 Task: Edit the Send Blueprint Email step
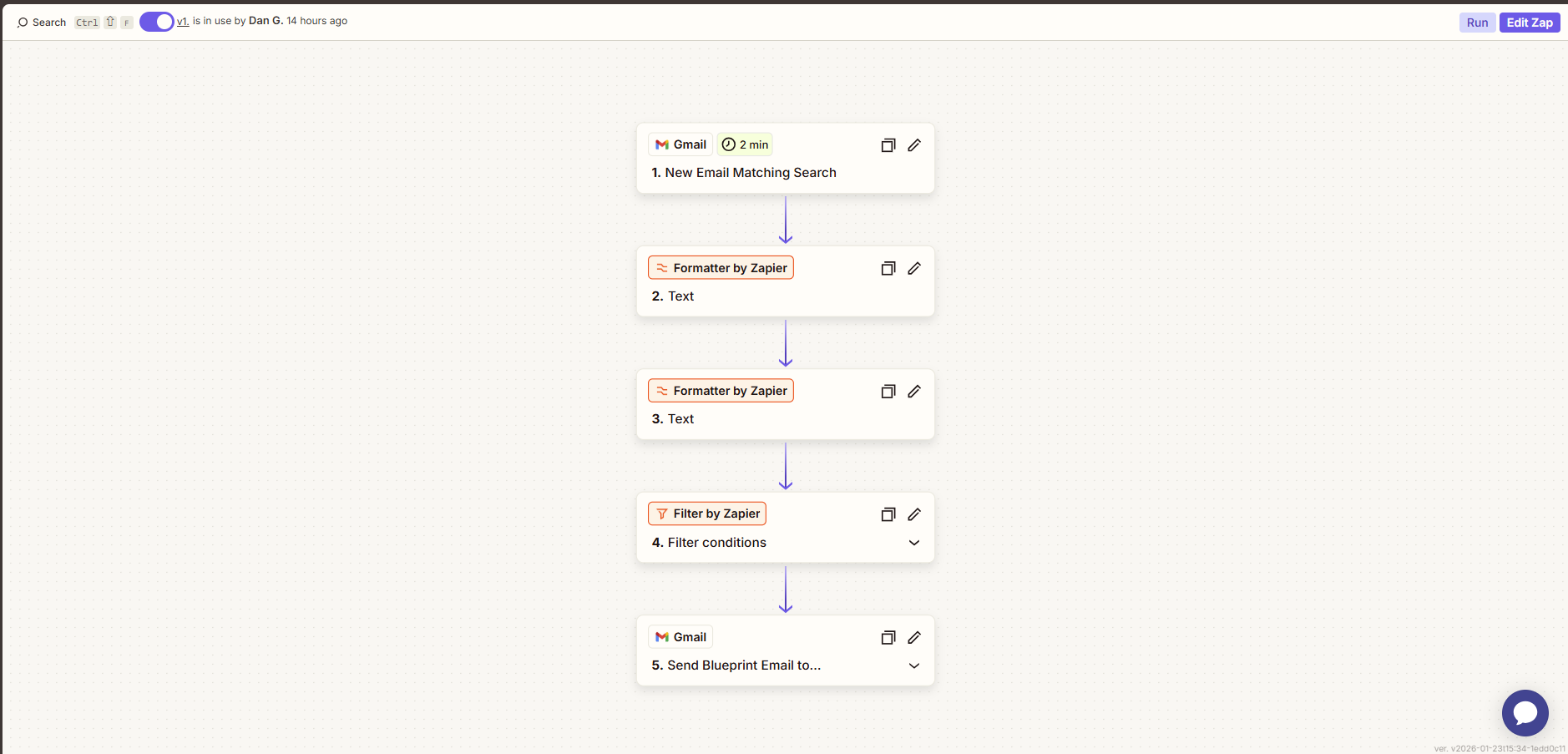[914, 638]
